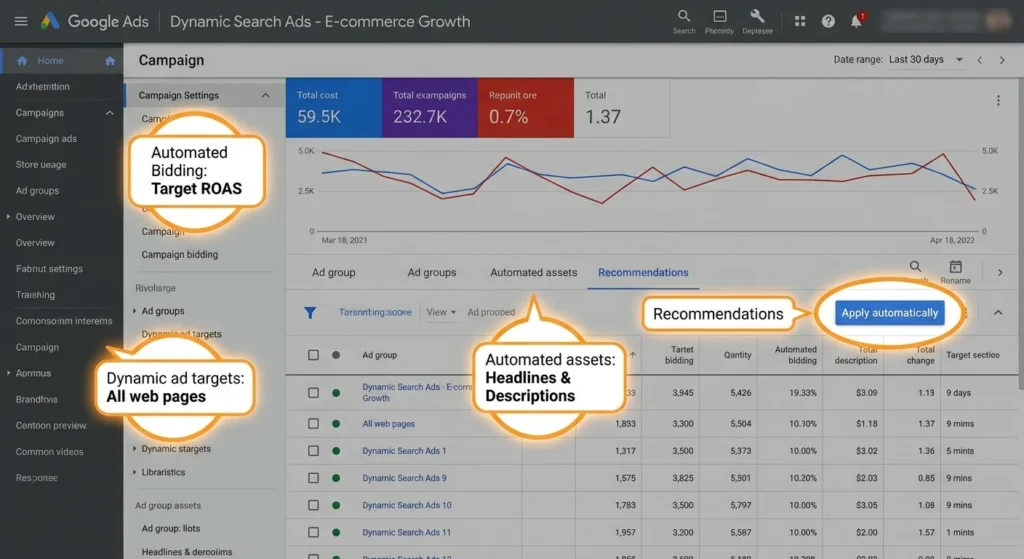The height and width of the screenshot is (559, 1024).
Task: Click green status dot for Dynamic Search Ads 9
Action: click(x=336, y=478)
